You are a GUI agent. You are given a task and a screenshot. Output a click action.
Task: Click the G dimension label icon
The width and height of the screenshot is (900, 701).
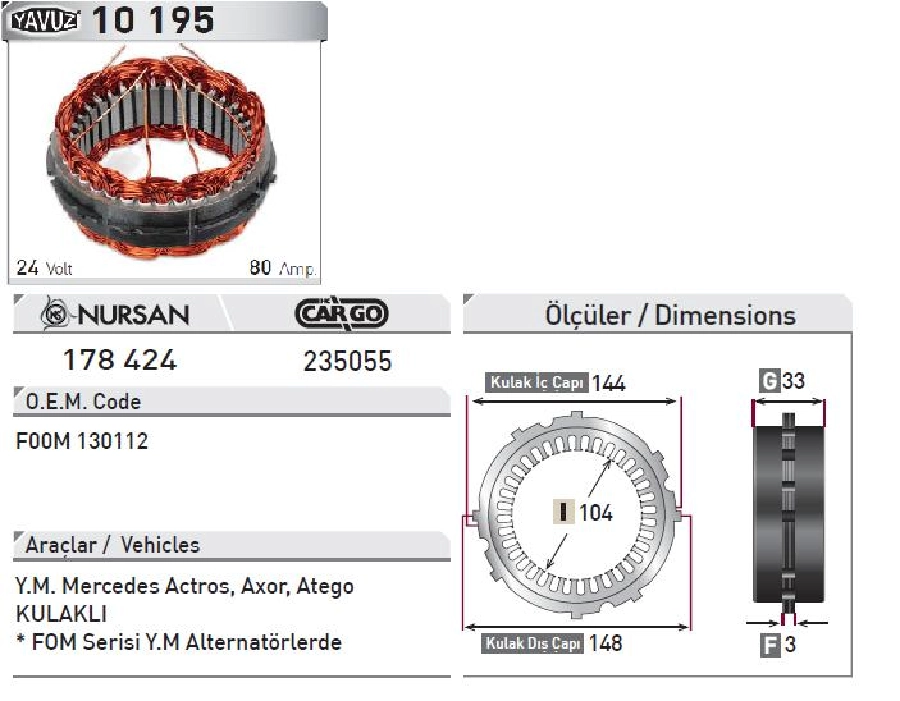769,380
